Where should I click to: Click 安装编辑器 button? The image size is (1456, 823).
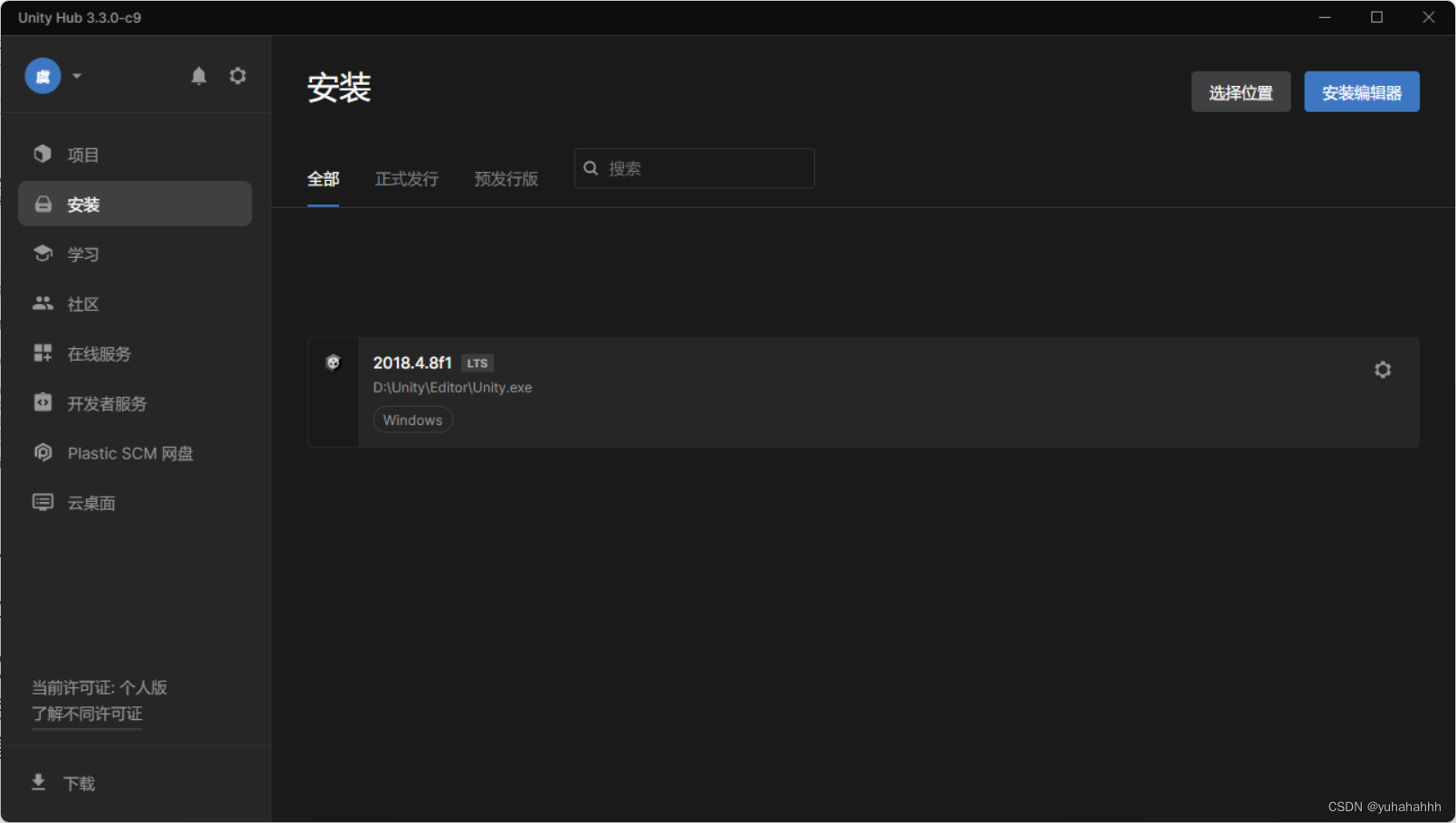[1362, 92]
